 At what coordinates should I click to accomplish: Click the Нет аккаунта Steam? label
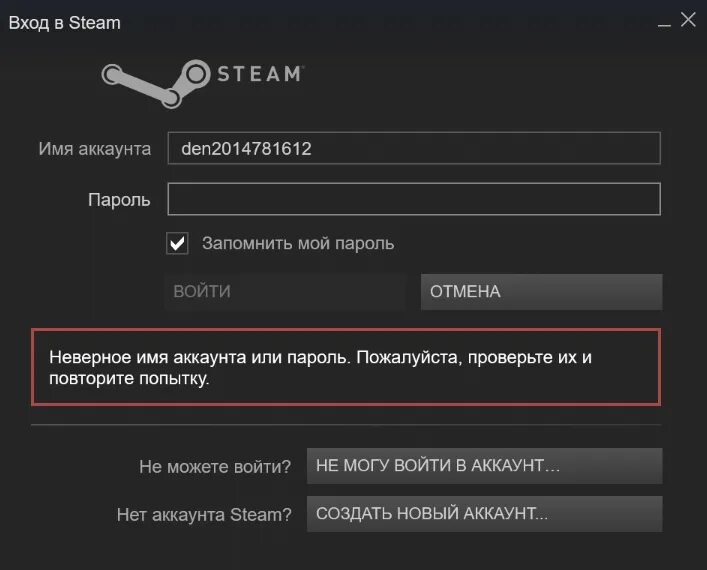click(x=204, y=515)
